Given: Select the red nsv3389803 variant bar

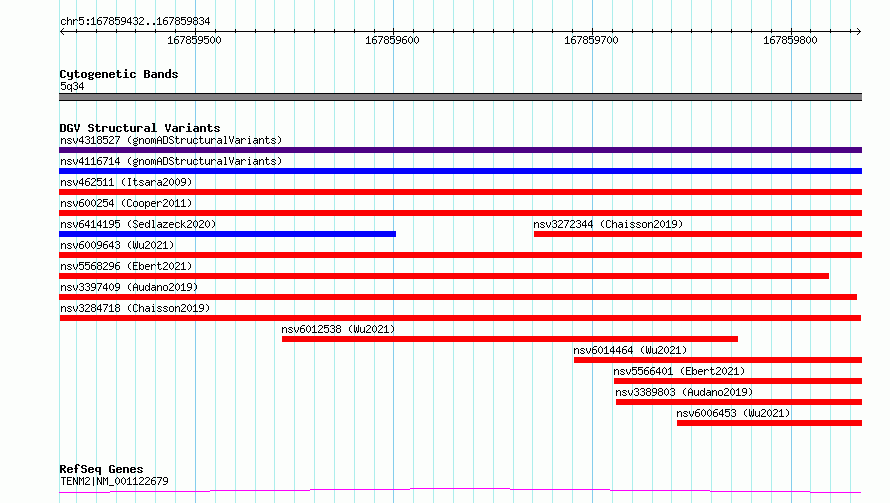Looking at the screenshot, I should [739, 402].
